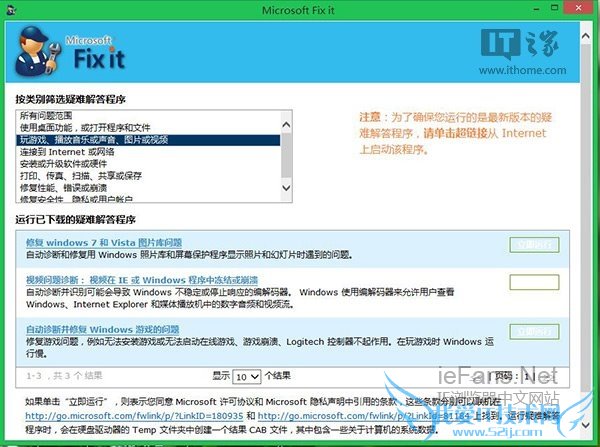Select category 玩游戏、播放音乐或声音、图片或视频
Screen dimensions: 600x447
148,140
